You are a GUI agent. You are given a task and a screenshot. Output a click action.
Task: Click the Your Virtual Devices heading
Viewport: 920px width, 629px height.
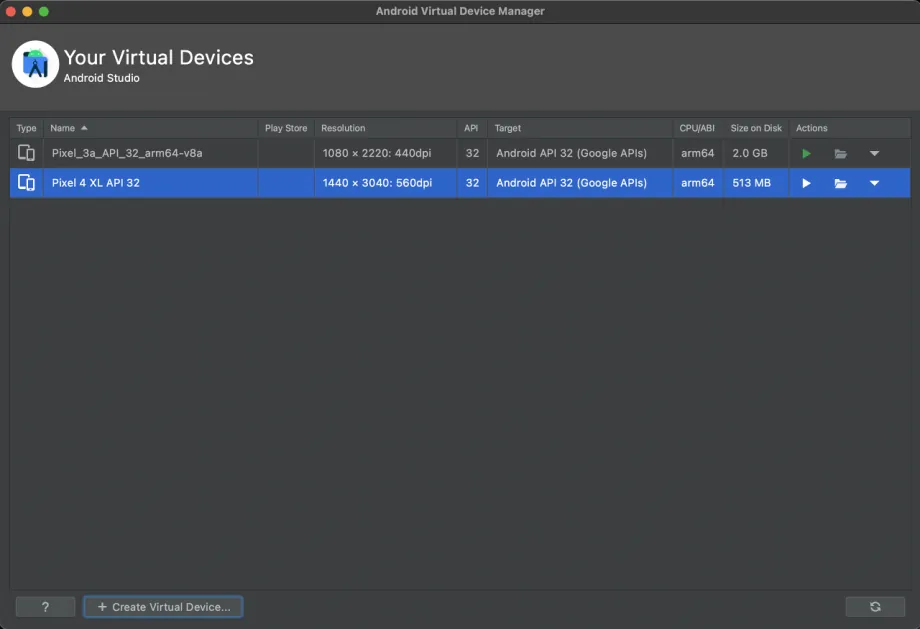click(x=158, y=58)
